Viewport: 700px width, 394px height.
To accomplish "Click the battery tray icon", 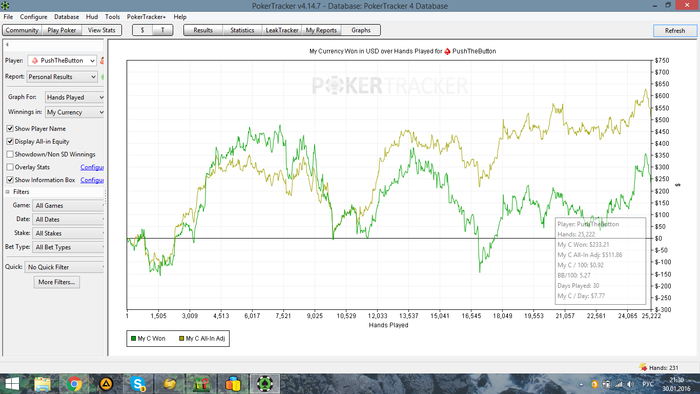I will 606,384.
